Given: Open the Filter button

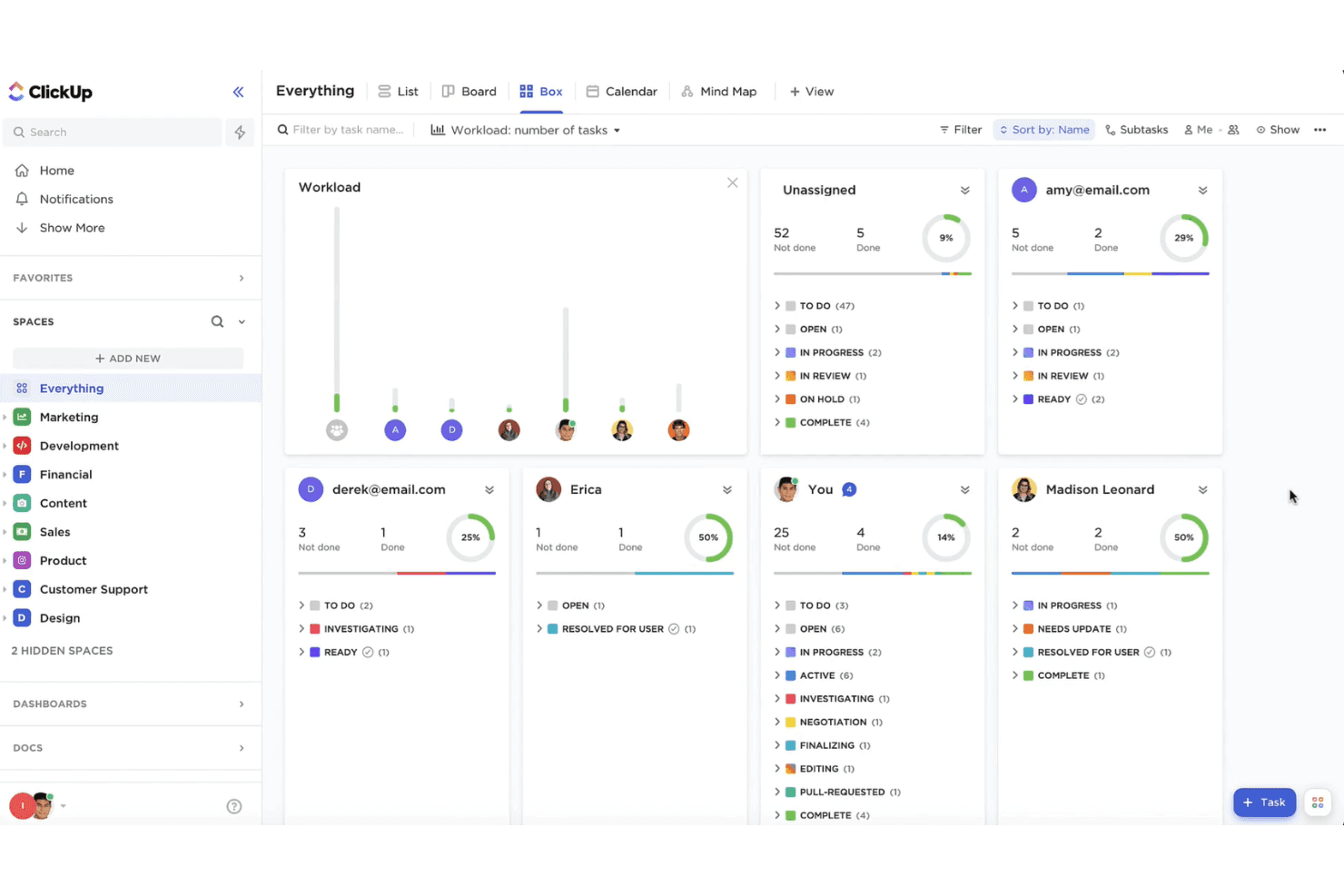Looking at the screenshot, I should [x=961, y=130].
